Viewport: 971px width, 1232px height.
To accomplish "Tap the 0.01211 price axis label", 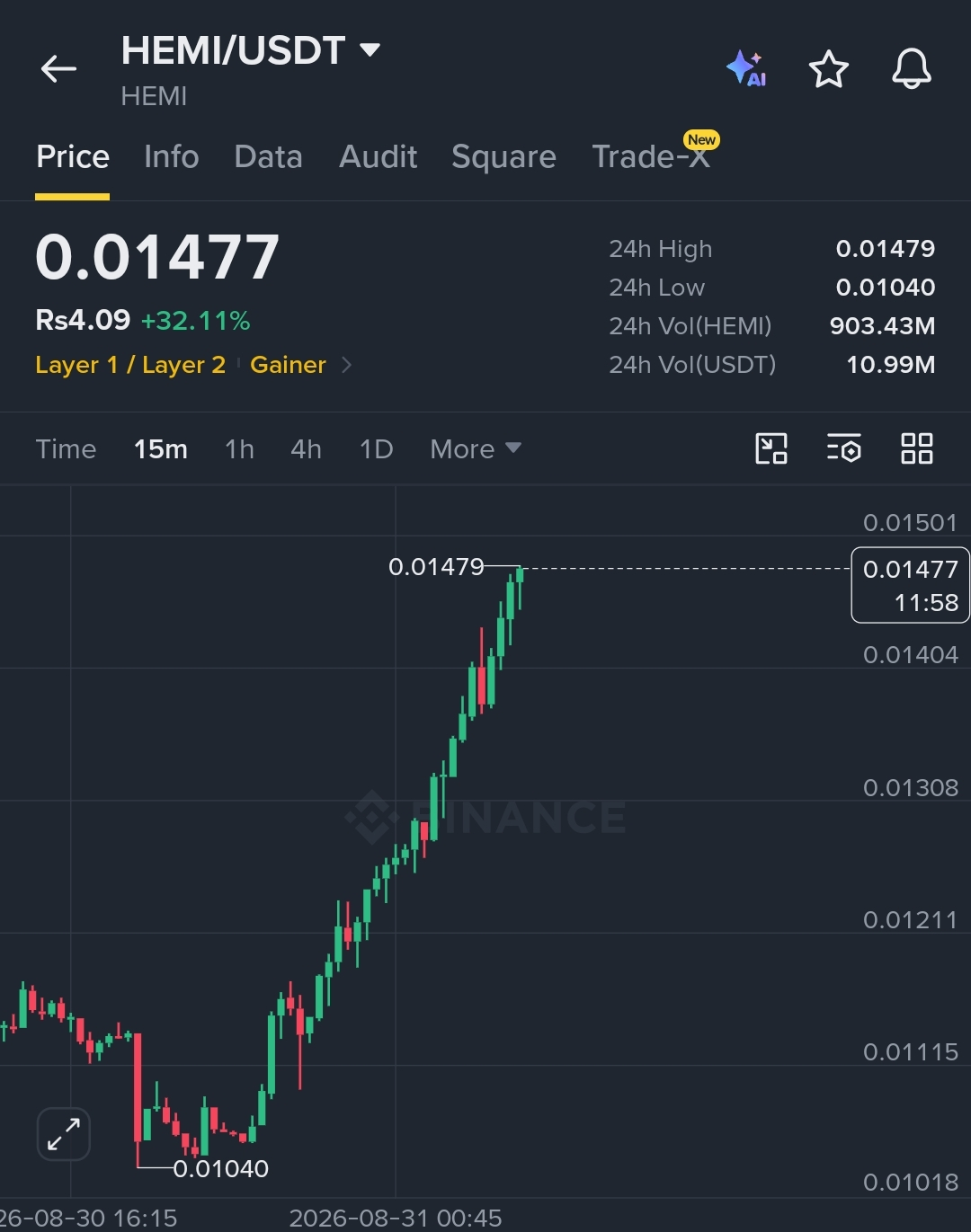I will click(x=910, y=920).
